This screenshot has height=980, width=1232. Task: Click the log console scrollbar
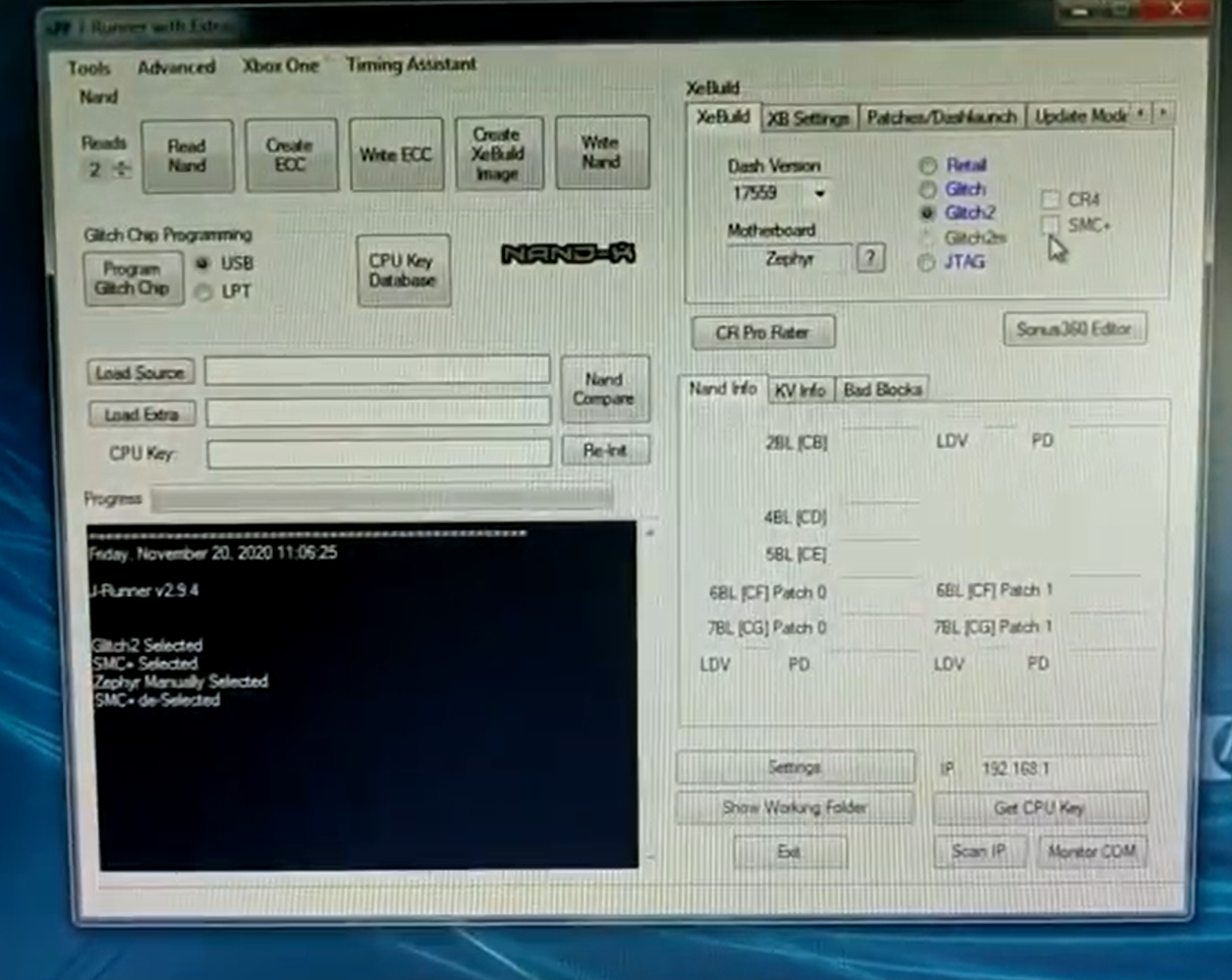coord(648,695)
